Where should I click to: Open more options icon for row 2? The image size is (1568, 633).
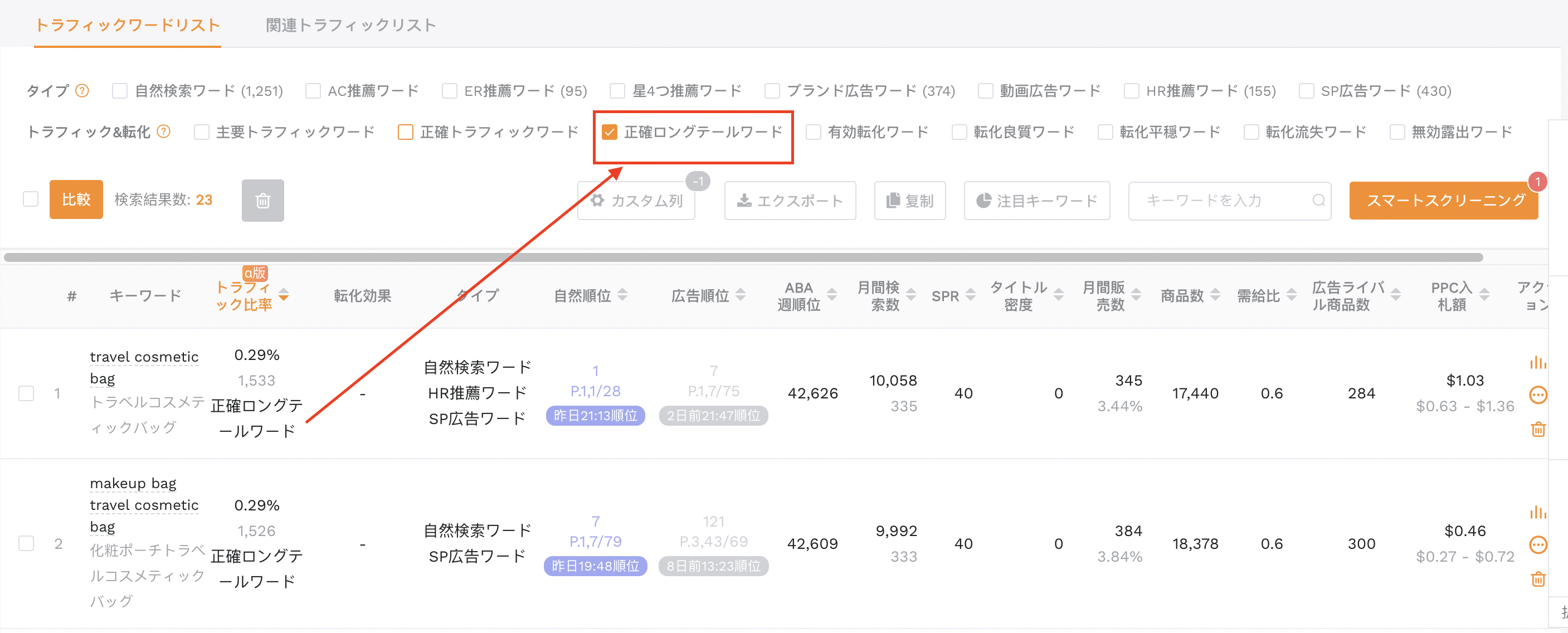1537,545
